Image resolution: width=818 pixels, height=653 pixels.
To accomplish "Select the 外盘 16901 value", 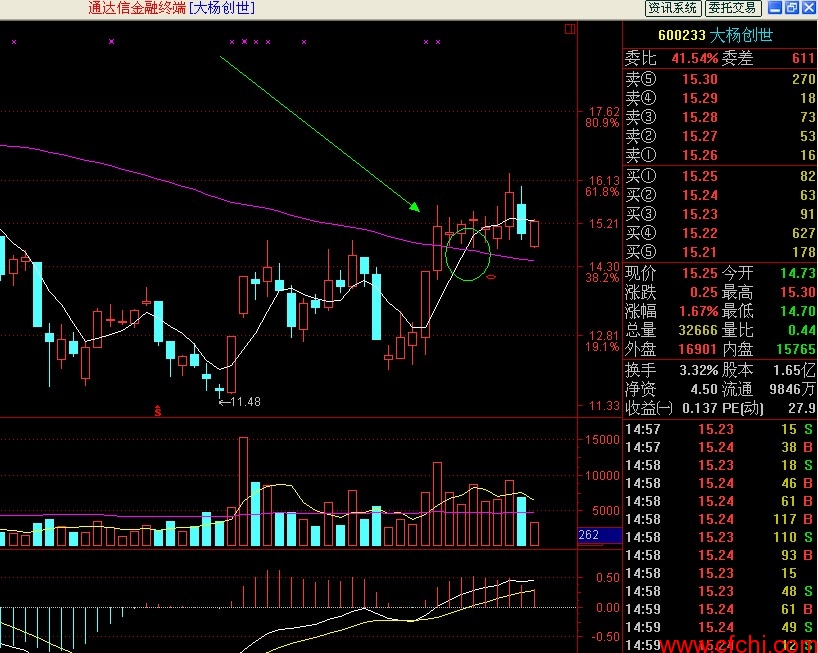I will click(698, 349).
